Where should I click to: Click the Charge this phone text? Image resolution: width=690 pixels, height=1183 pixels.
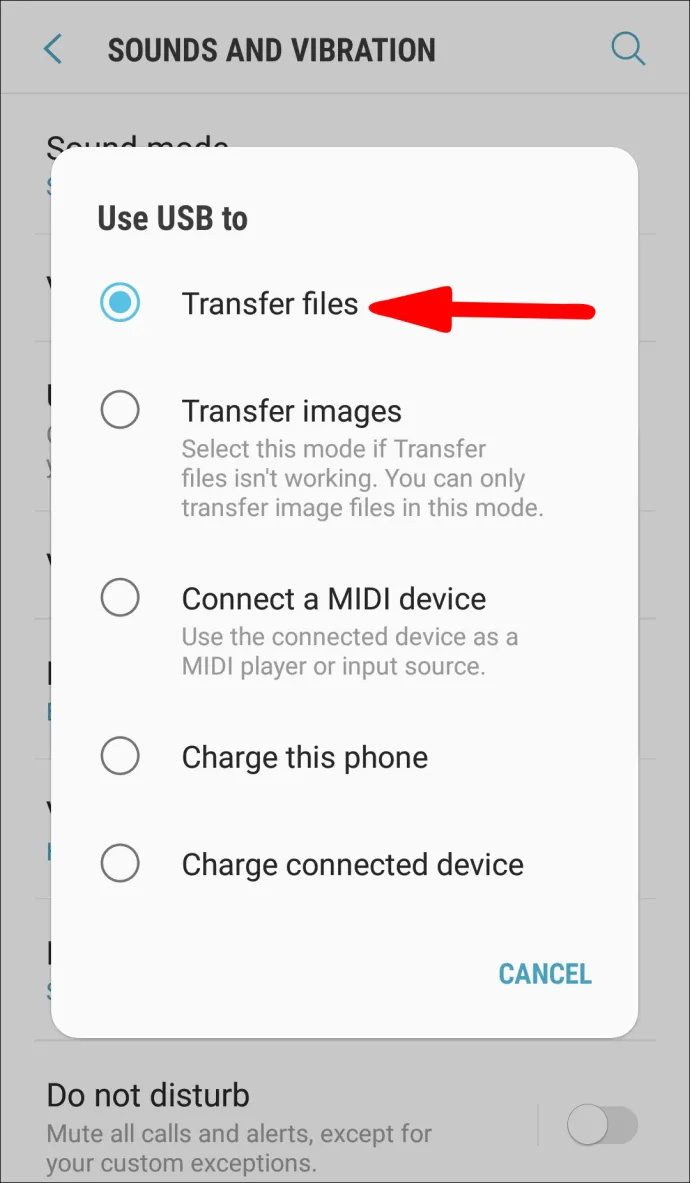point(305,757)
